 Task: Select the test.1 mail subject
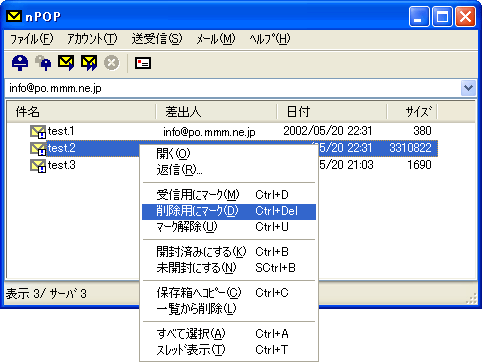tap(61, 131)
